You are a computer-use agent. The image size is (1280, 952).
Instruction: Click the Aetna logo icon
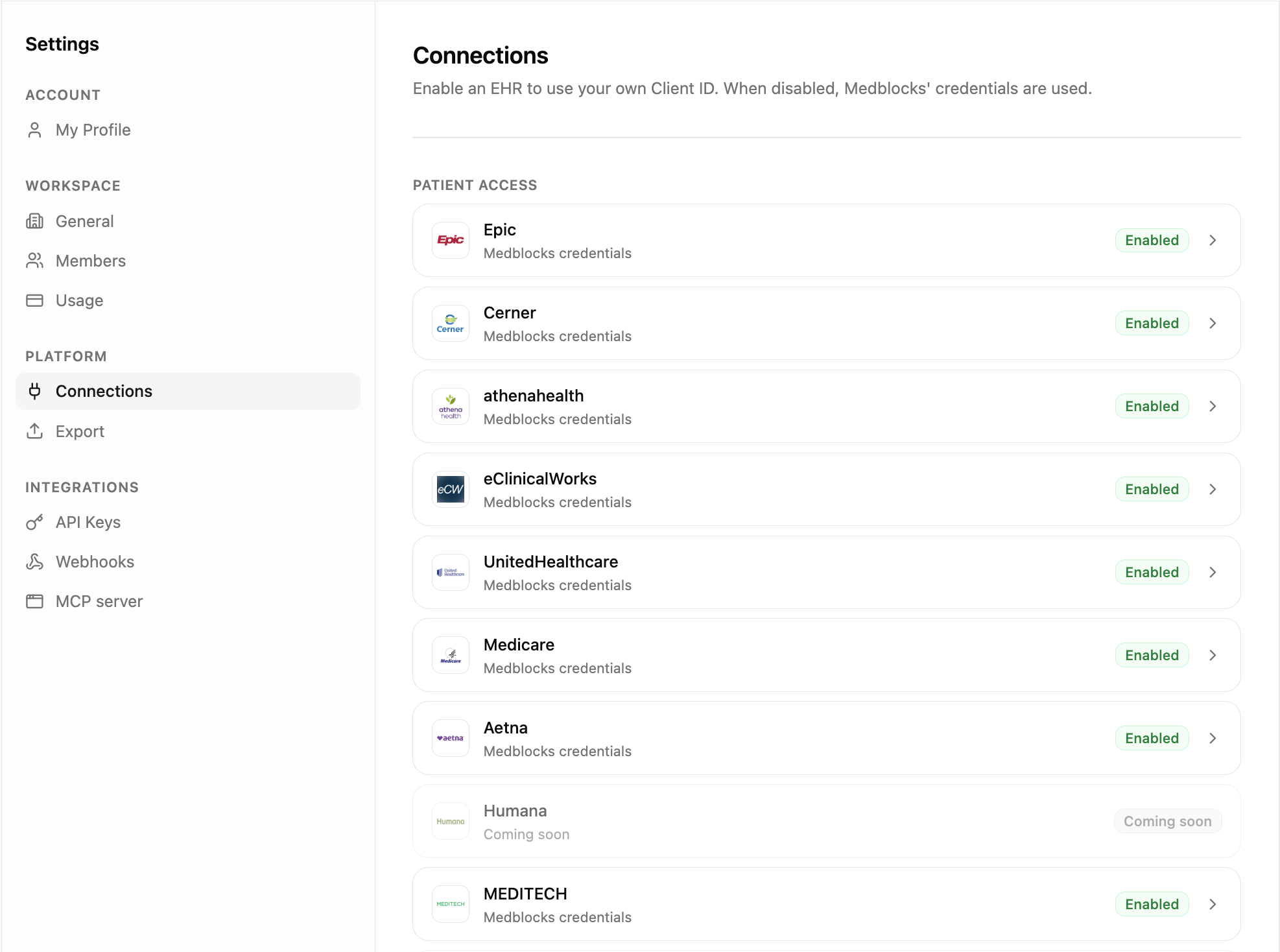(451, 738)
